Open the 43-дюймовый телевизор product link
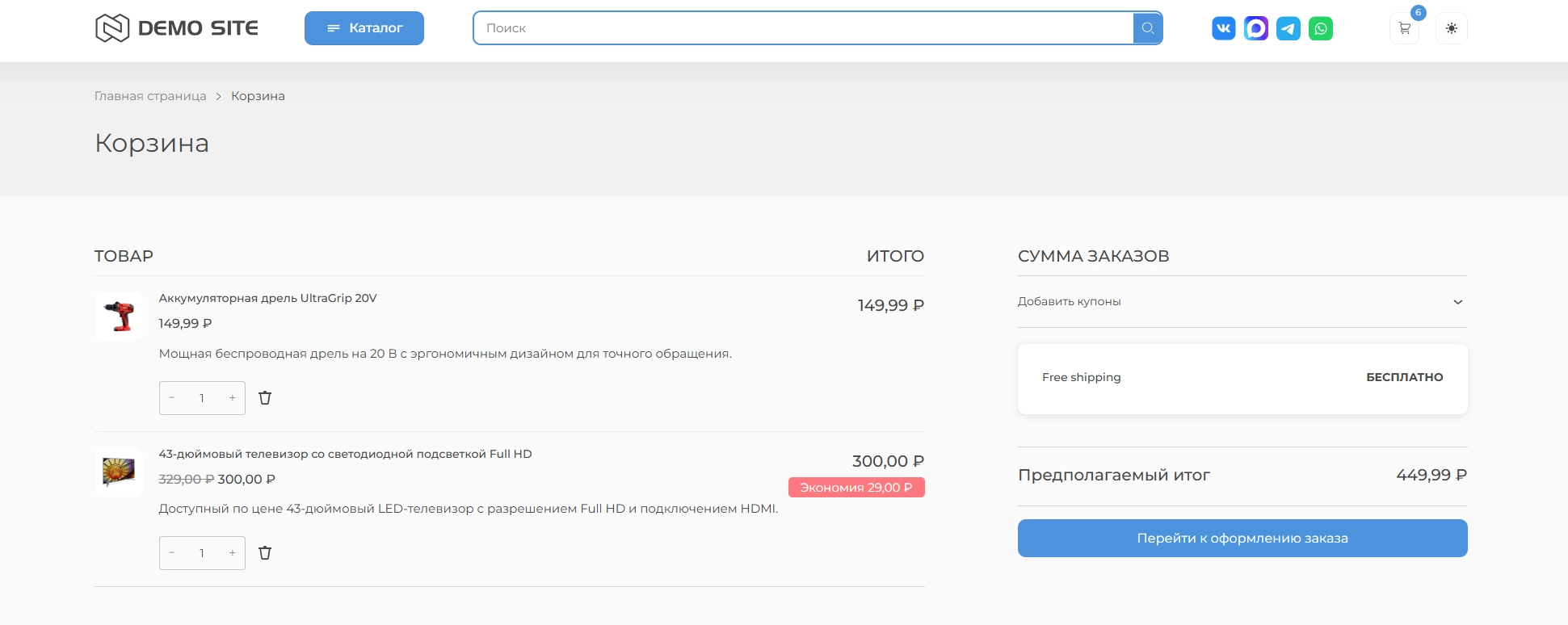The height and width of the screenshot is (625, 1568). 346,454
